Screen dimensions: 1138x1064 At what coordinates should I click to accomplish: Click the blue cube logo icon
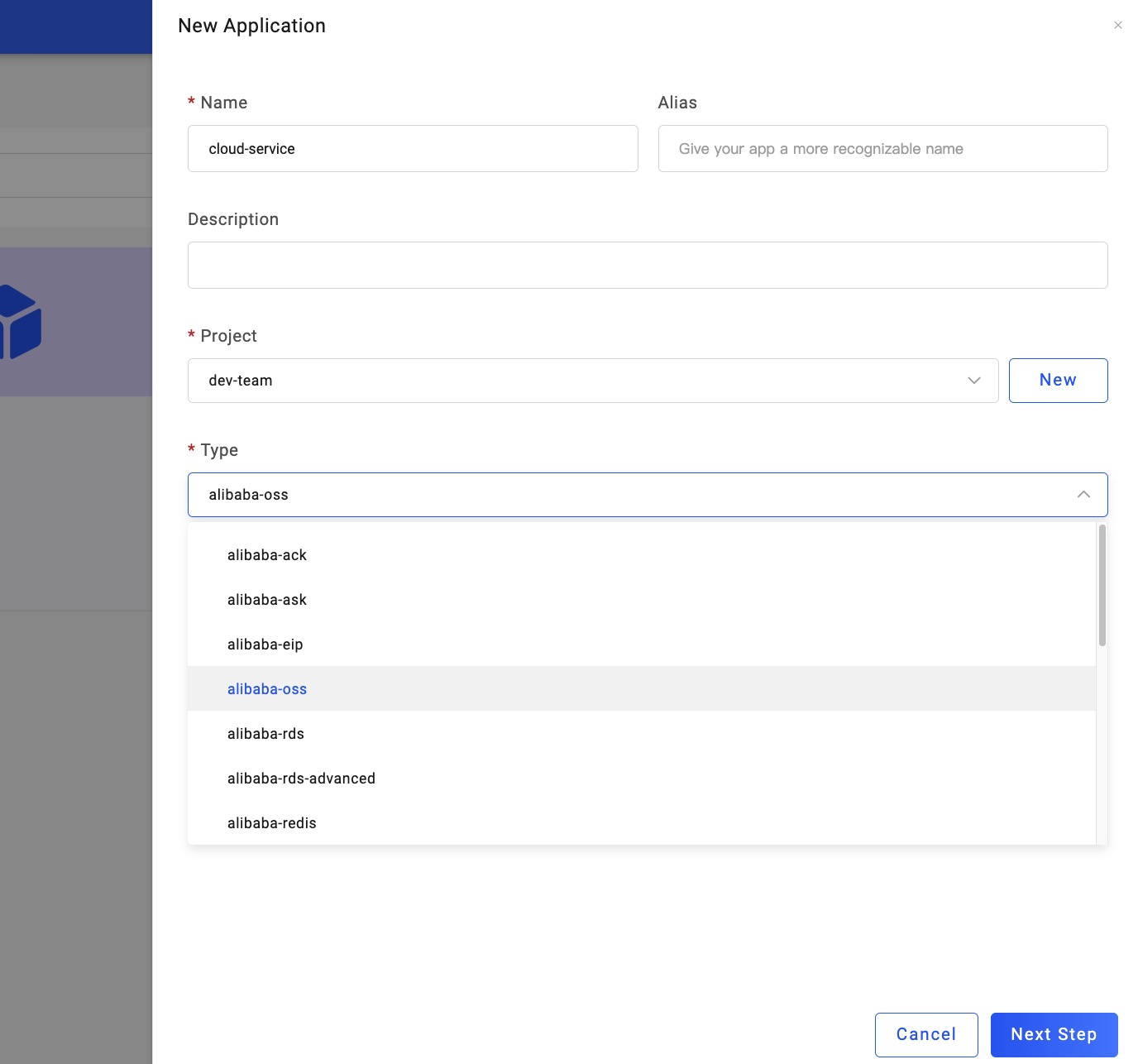click(20, 322)
